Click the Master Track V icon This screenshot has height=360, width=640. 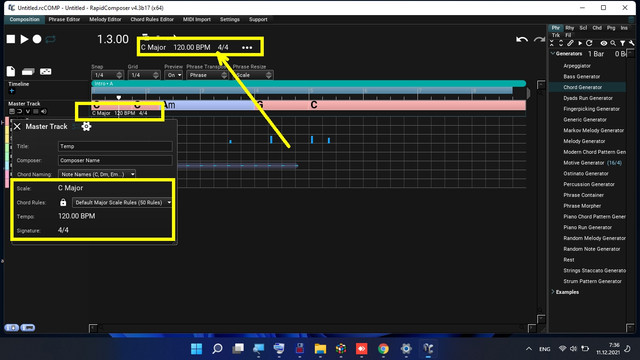pyautogui.click(x=28, y=111)
